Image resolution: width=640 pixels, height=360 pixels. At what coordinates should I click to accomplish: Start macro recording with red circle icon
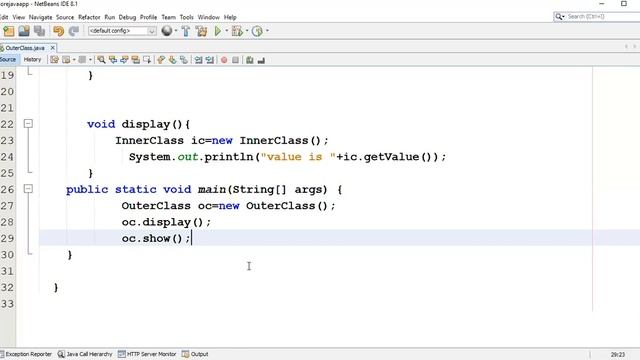point(224,60)
